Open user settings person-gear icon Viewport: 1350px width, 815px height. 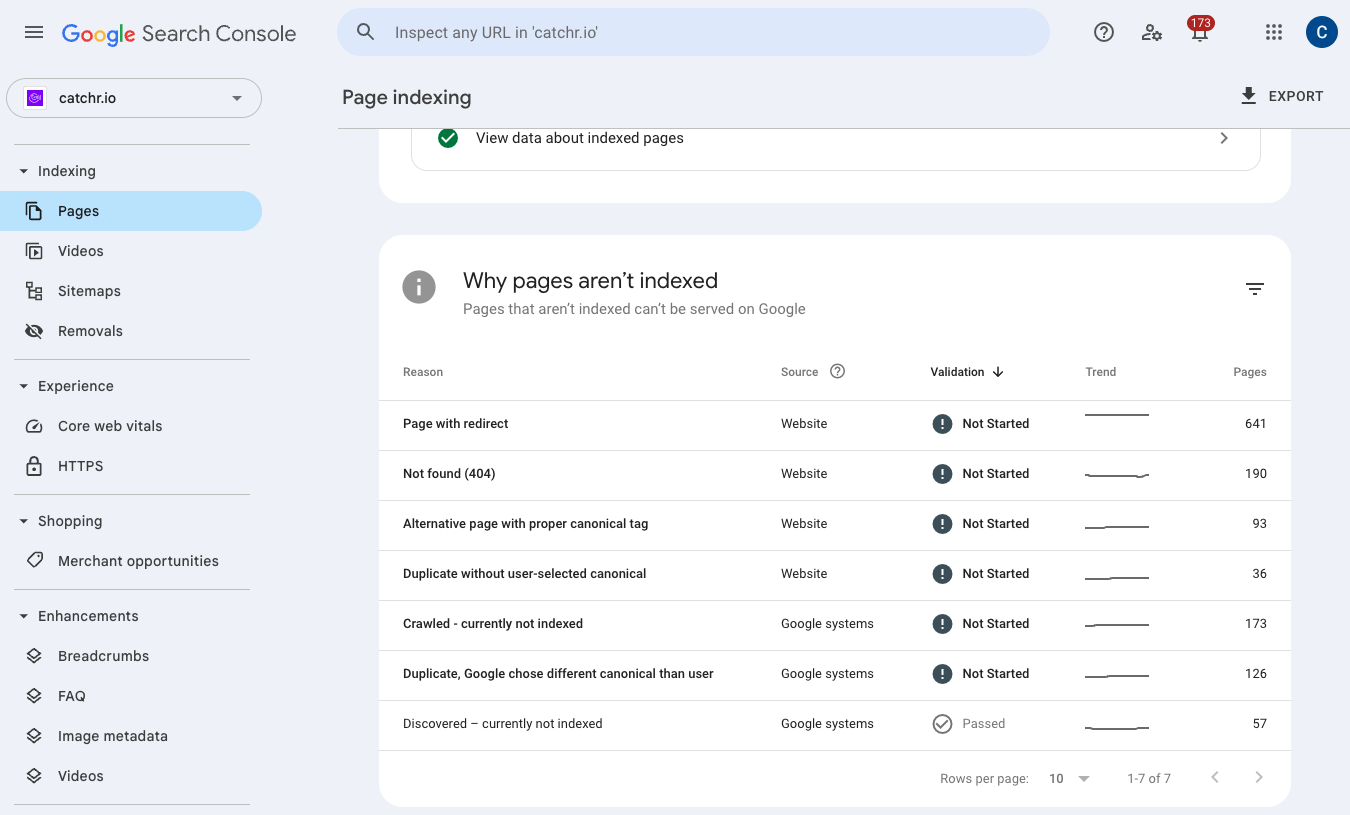(1152, 32)
